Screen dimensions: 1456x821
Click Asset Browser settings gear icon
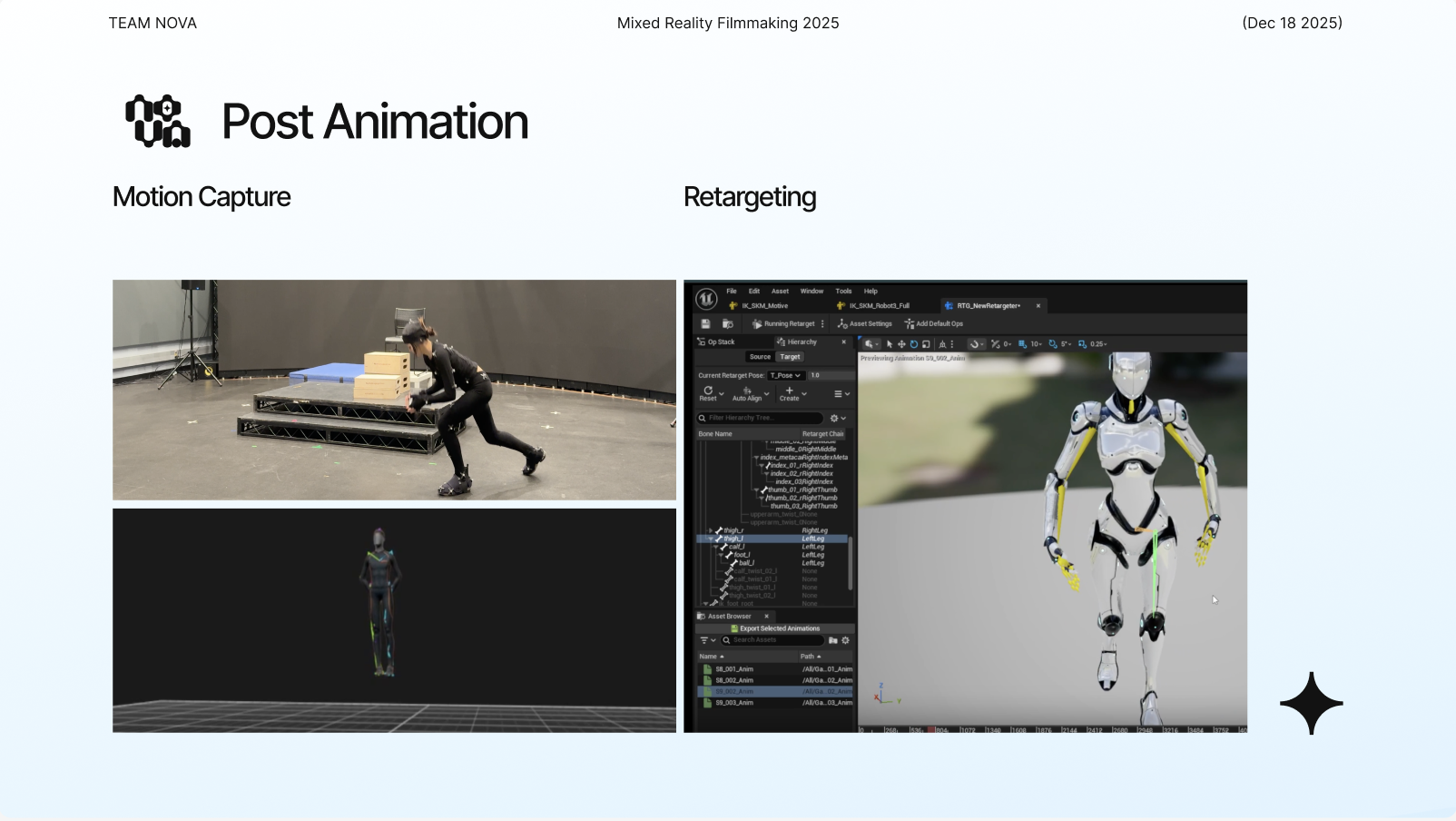click(x=845, y=640)
